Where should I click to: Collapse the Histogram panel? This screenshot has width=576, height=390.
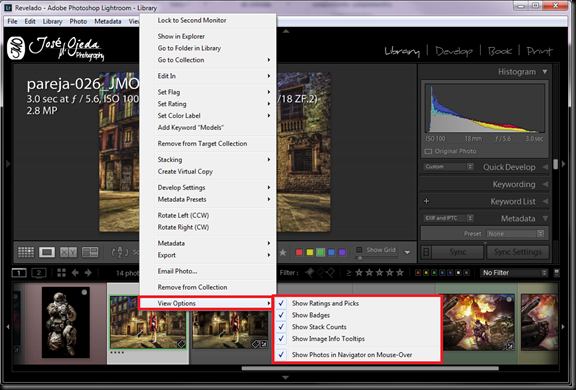(x=545, y=72)
